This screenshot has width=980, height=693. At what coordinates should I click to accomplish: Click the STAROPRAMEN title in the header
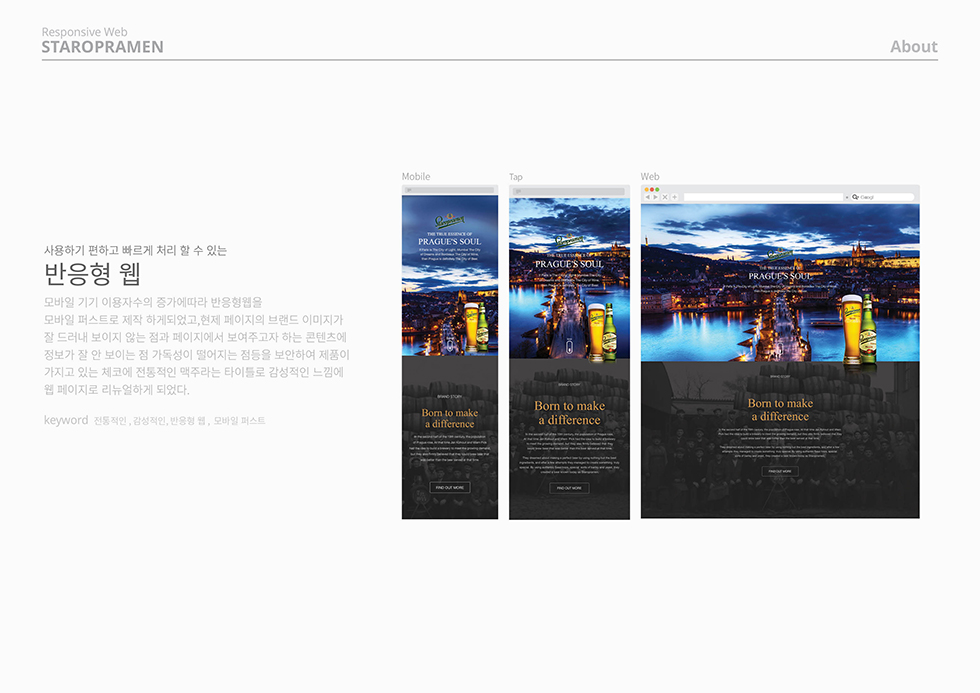pyautogui.click(x=102, y=47)
